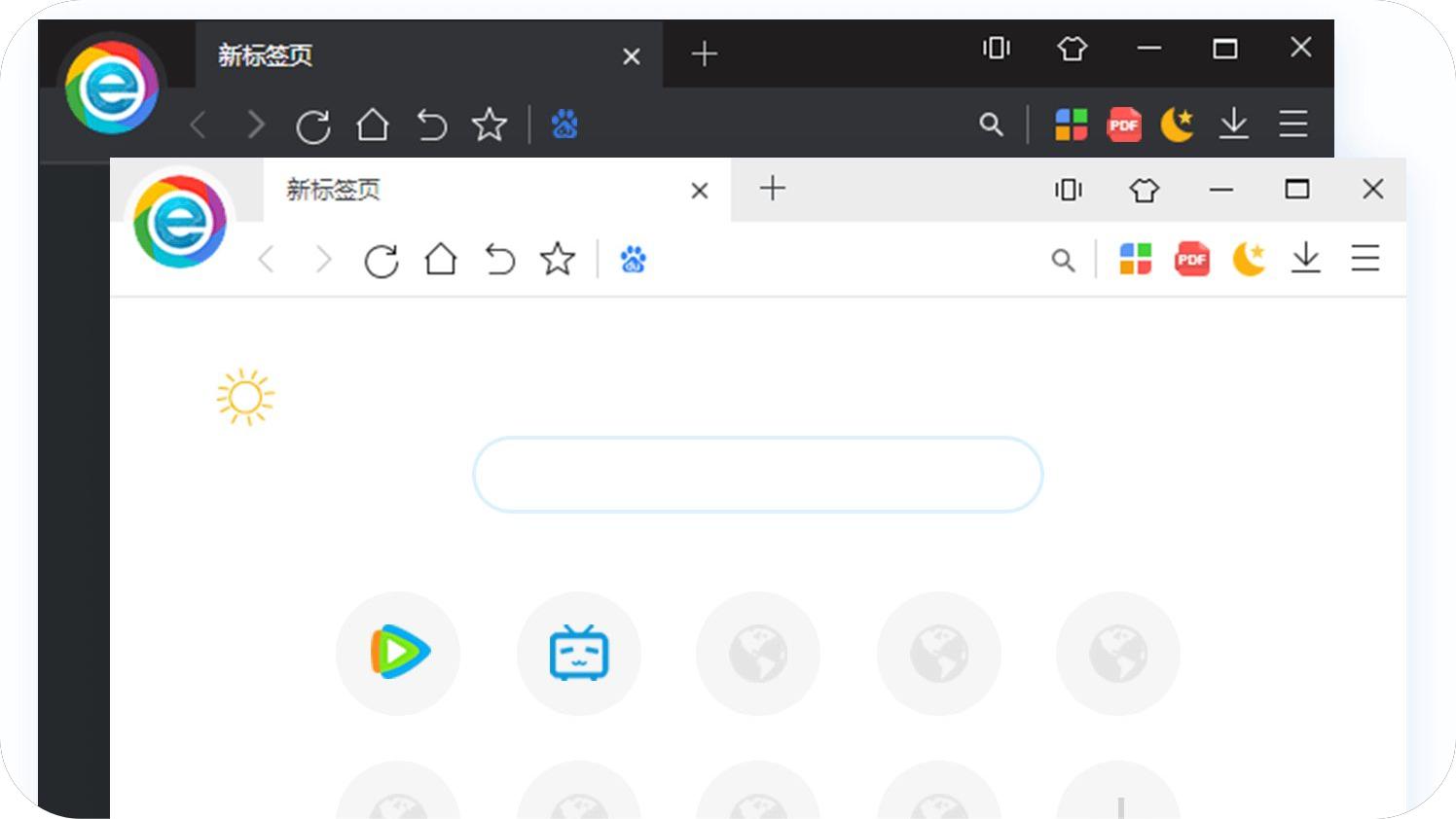Screen dimensions: 1456x819
Task: Bookmark the page with the star in the dark window
Action: tap(490, 125)
